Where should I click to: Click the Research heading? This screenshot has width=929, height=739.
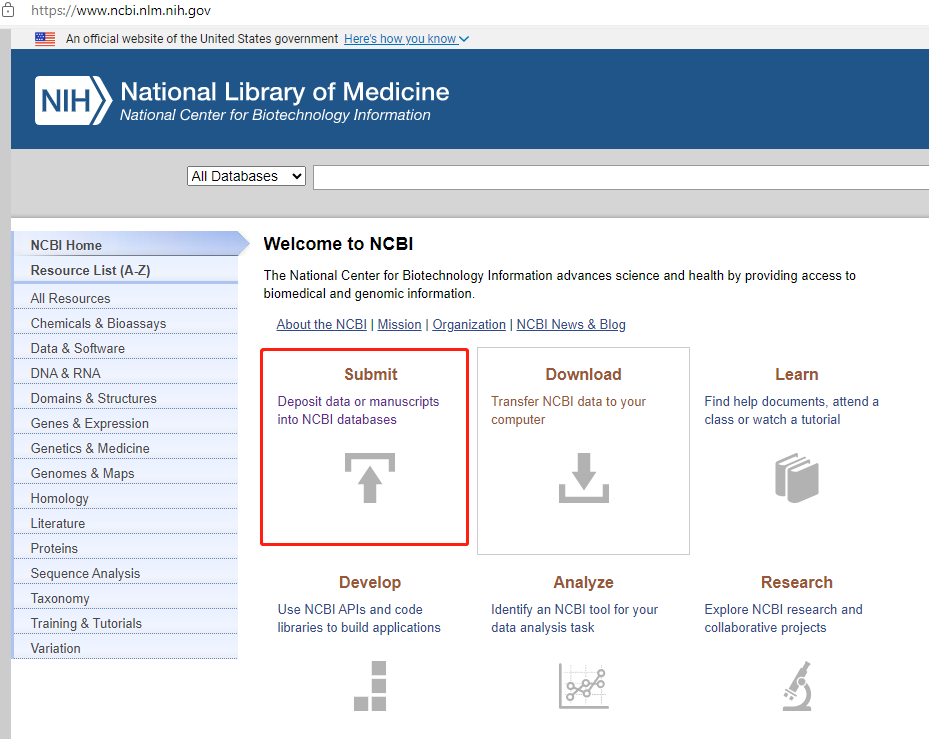point(797,582)
